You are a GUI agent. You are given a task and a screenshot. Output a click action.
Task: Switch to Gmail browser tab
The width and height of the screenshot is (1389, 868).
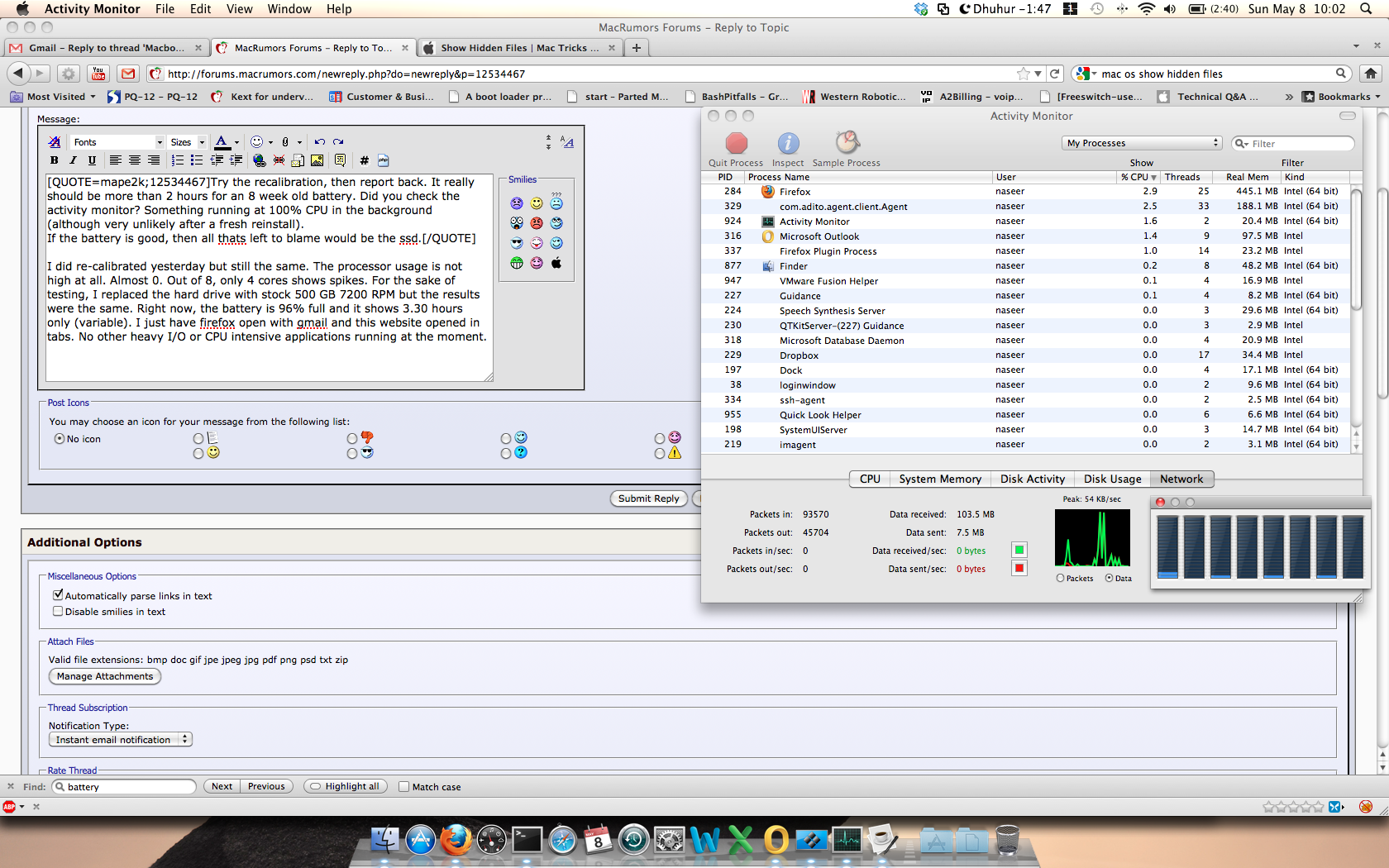[x=106, y=48]
